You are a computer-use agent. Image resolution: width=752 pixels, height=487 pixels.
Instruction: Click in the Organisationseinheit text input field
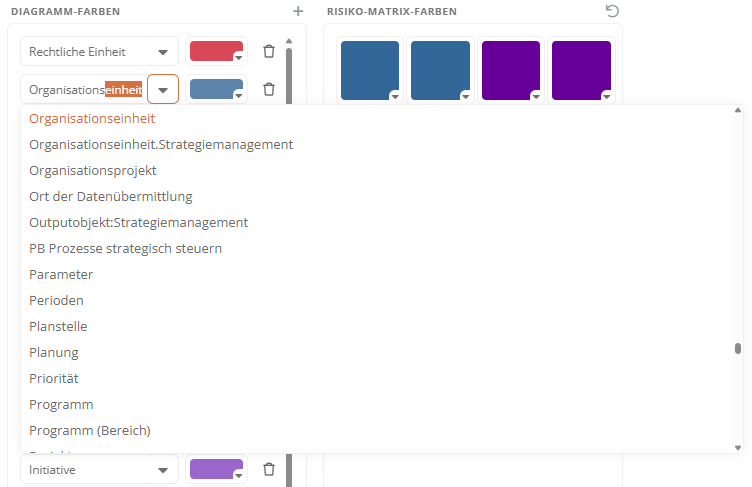[x=85, y=90]
